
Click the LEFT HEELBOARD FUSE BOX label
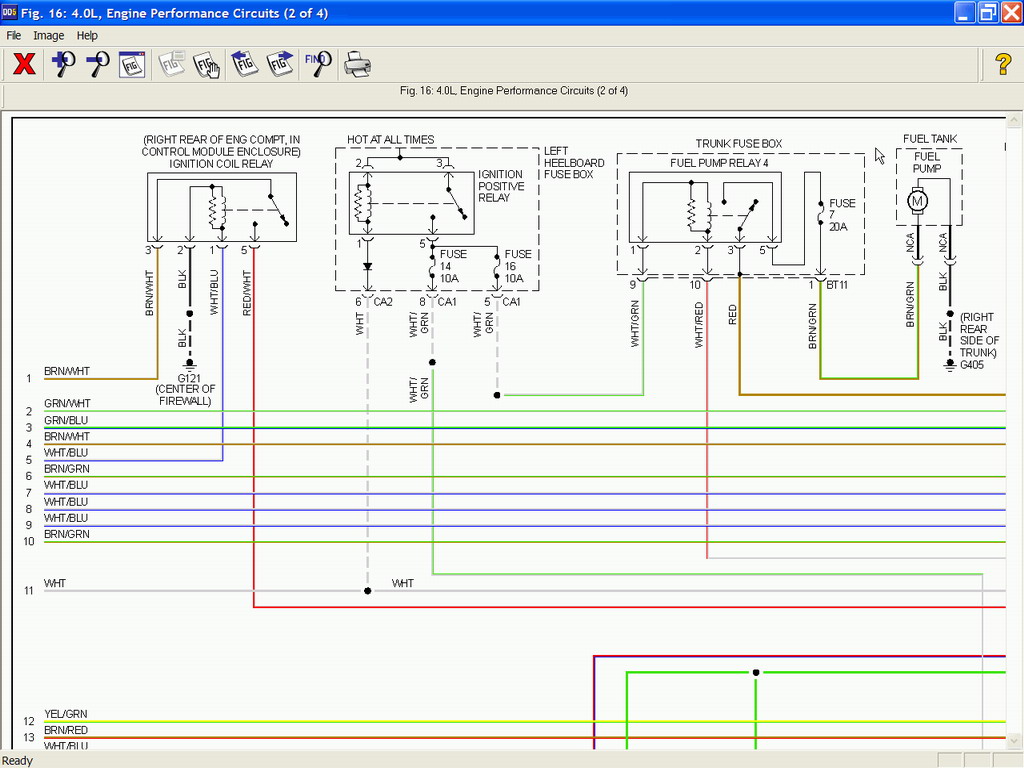click(x=574, y=163)
